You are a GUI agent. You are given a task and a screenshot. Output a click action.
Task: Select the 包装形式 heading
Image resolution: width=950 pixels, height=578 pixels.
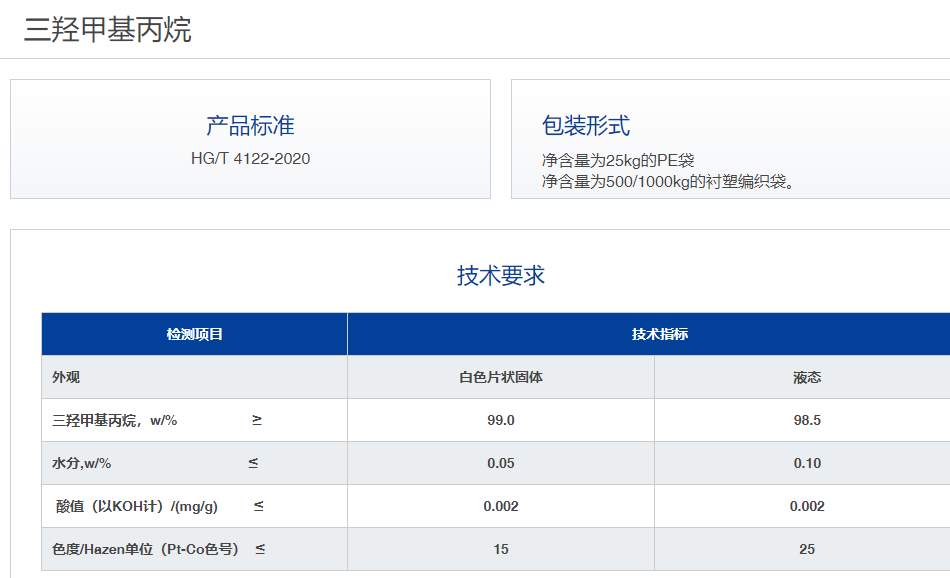[x=586, y=126]
